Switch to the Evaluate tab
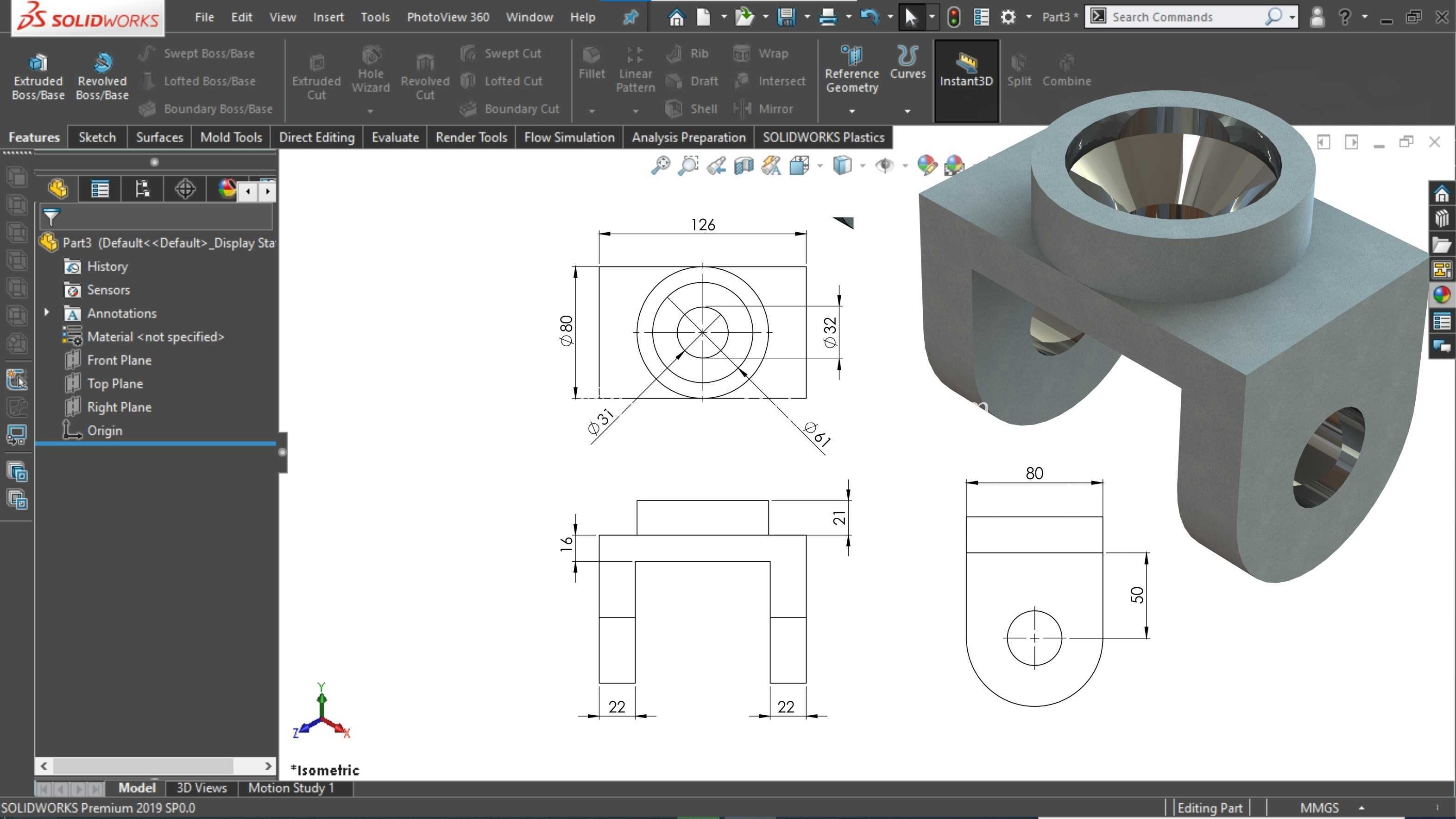The width and height of the screenshot is (1456, 819). [x=395, y=138]
